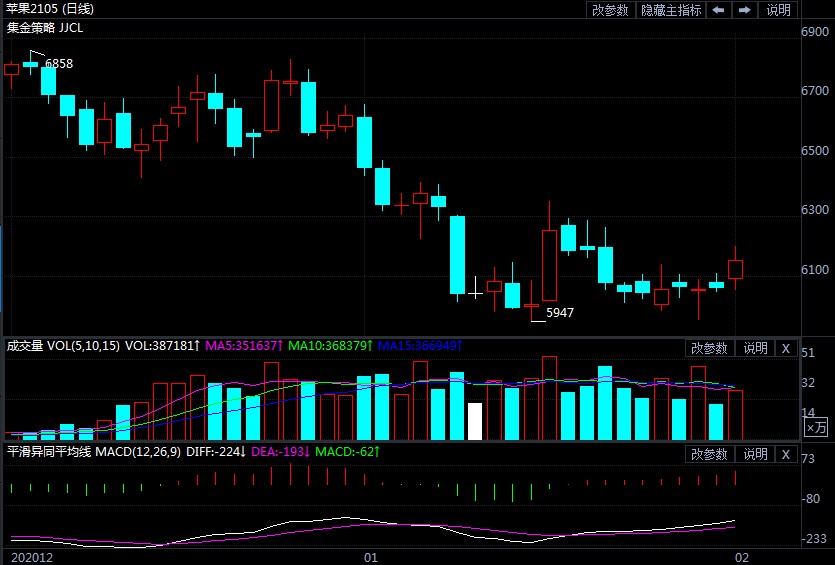Close the volume indicator panel

(x=785, y=348)
